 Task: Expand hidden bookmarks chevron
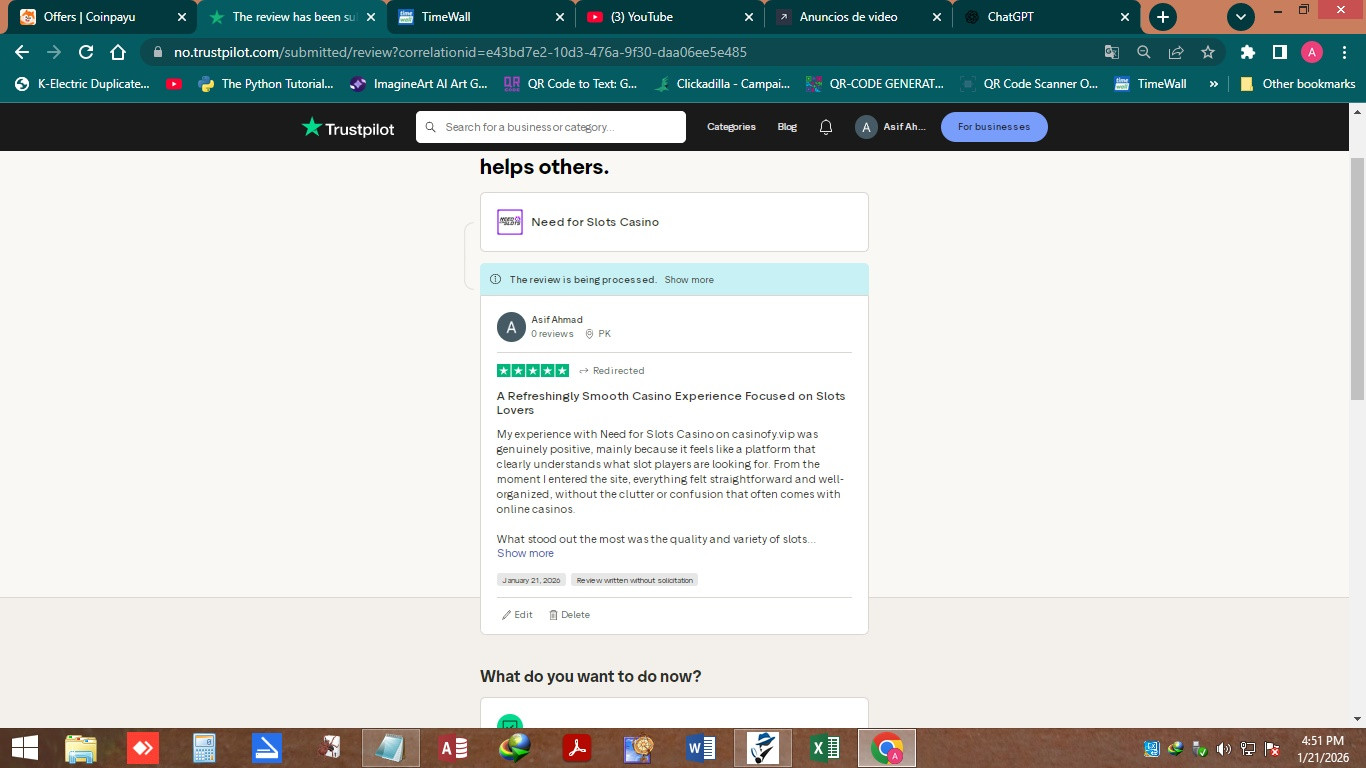pos(1214,84)
